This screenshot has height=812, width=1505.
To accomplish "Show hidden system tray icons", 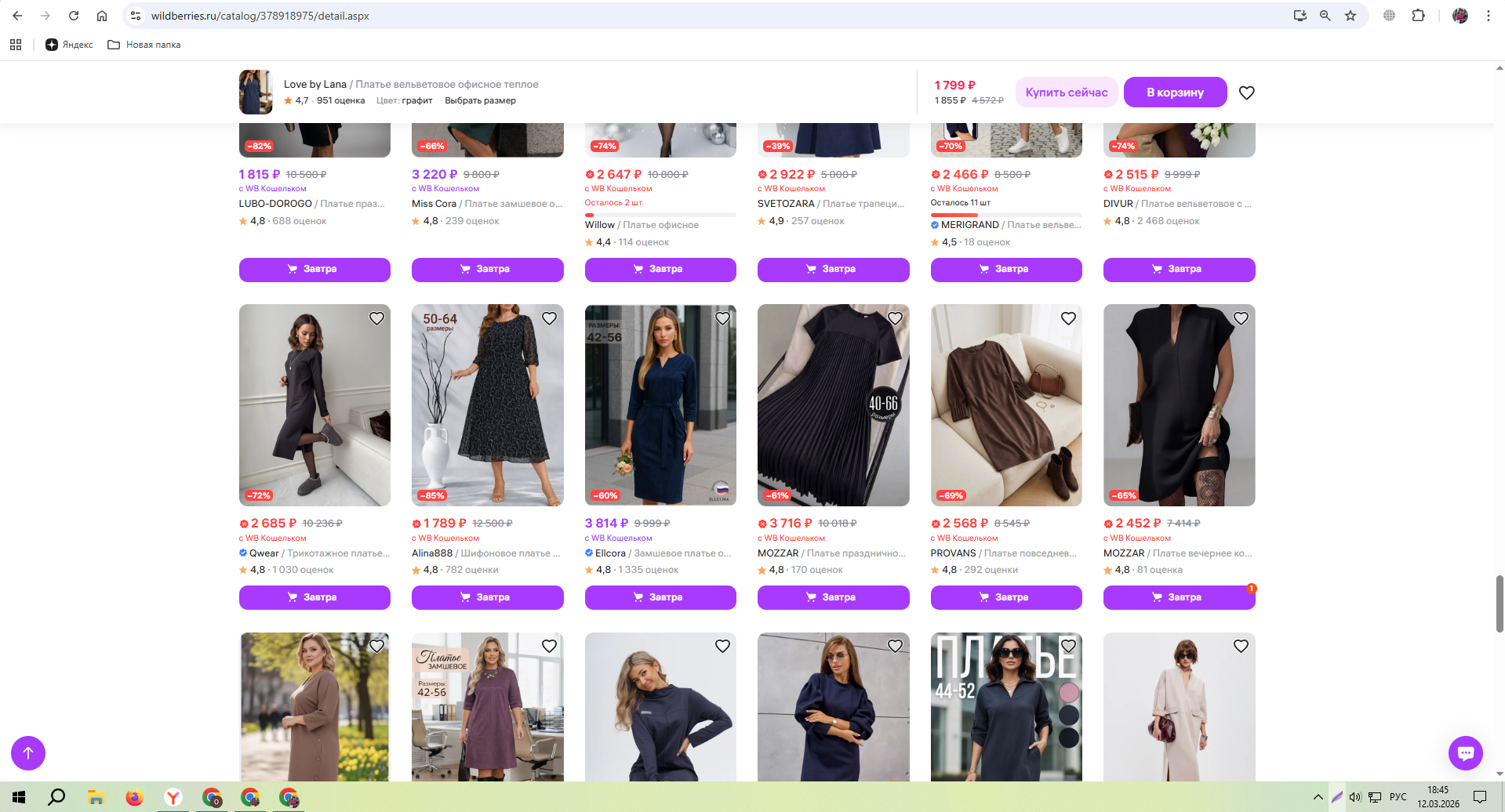I will tap(1318, 797).
